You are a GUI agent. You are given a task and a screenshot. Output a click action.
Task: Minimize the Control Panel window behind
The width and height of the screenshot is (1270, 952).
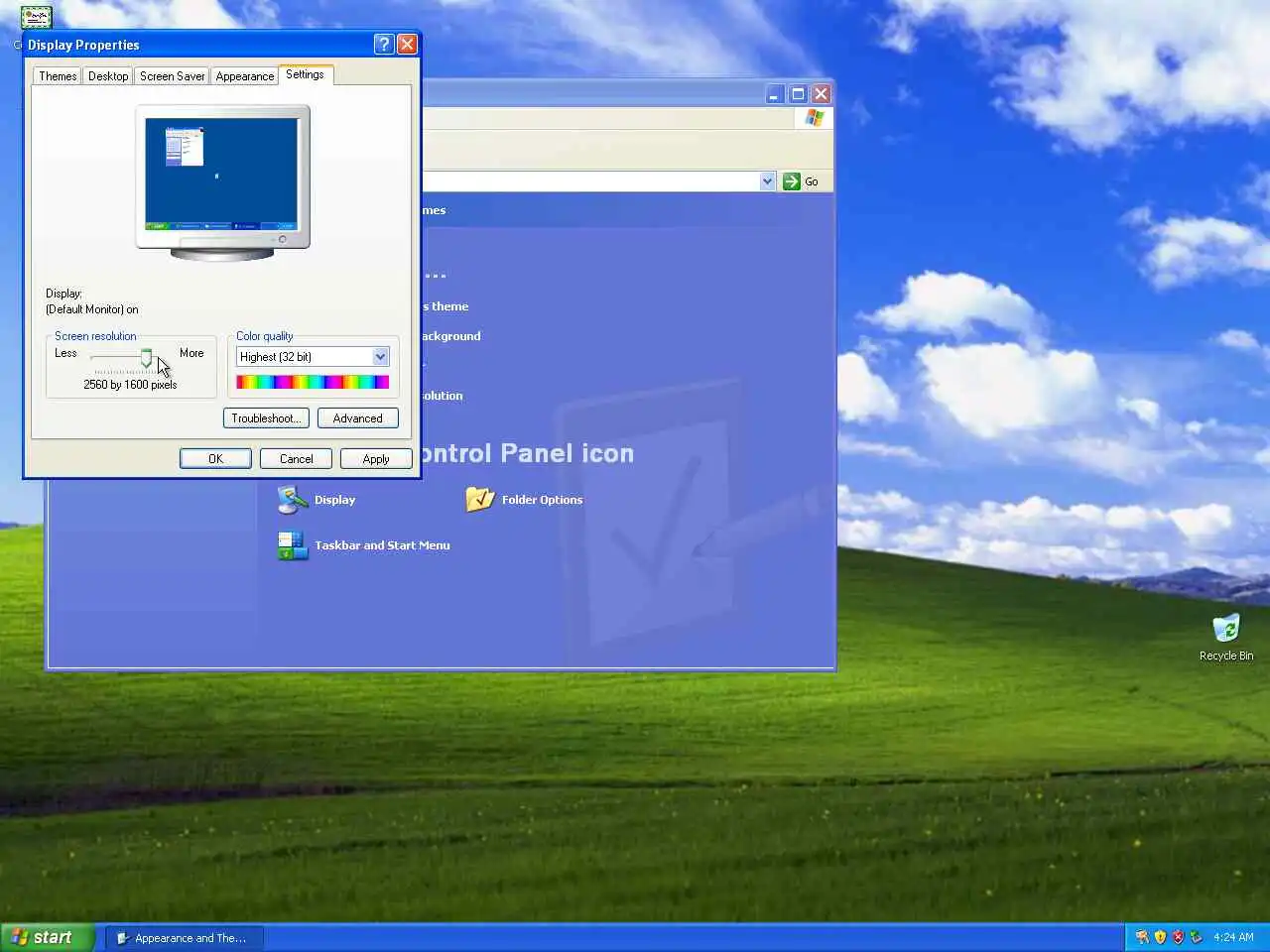pos(775,94)
